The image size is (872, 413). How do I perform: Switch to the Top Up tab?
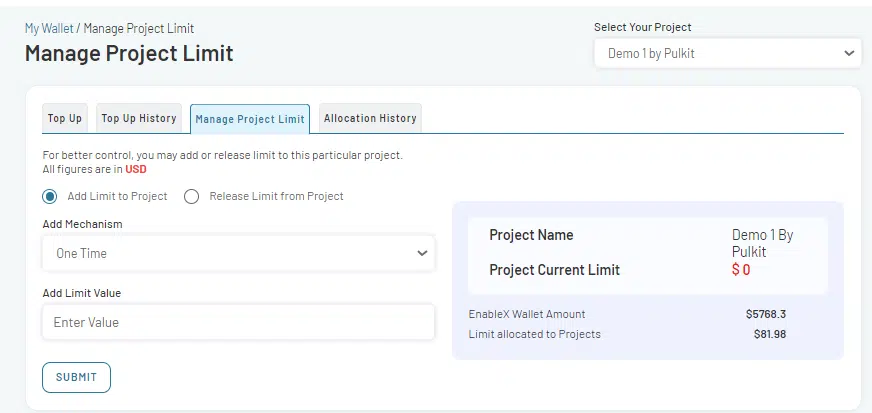[x=65, y=118]
